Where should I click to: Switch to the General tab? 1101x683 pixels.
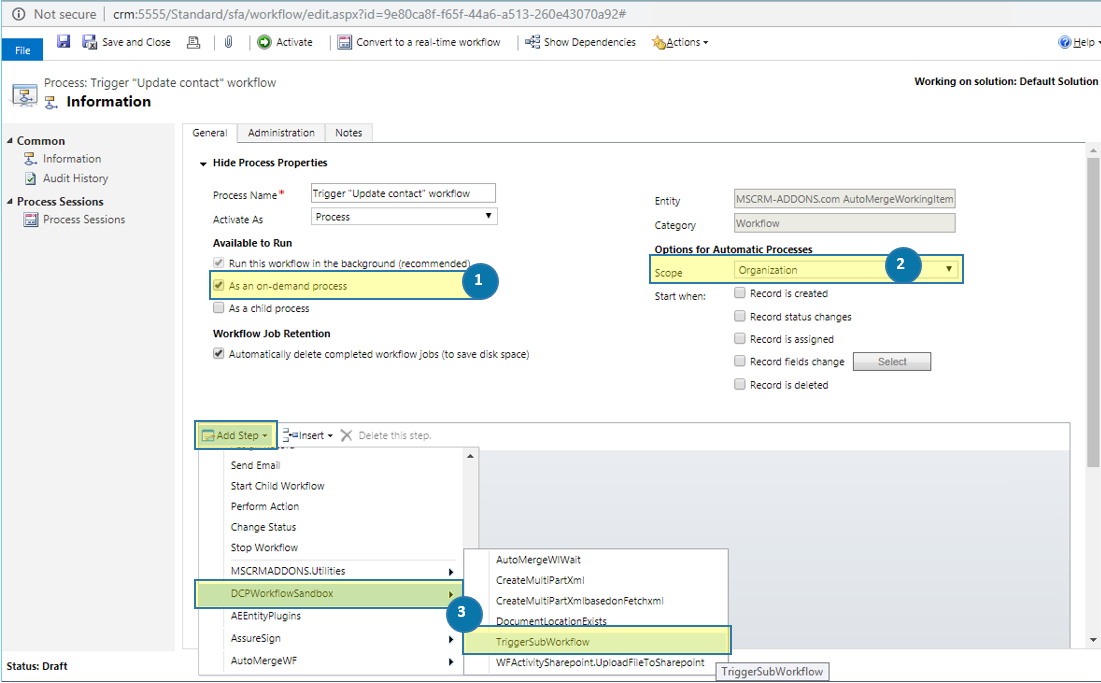point(209,133)
